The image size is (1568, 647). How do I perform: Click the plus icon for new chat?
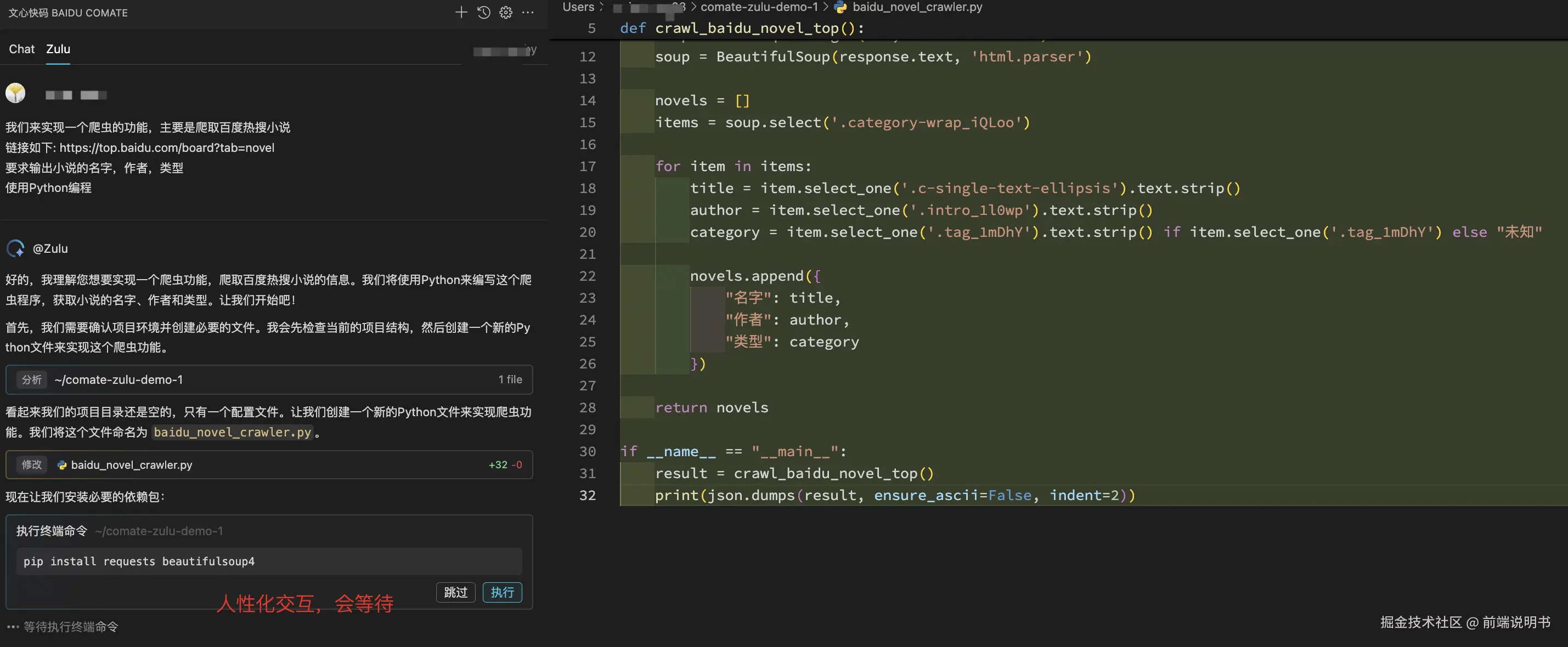pyautogui.click(x=461, y=12)
